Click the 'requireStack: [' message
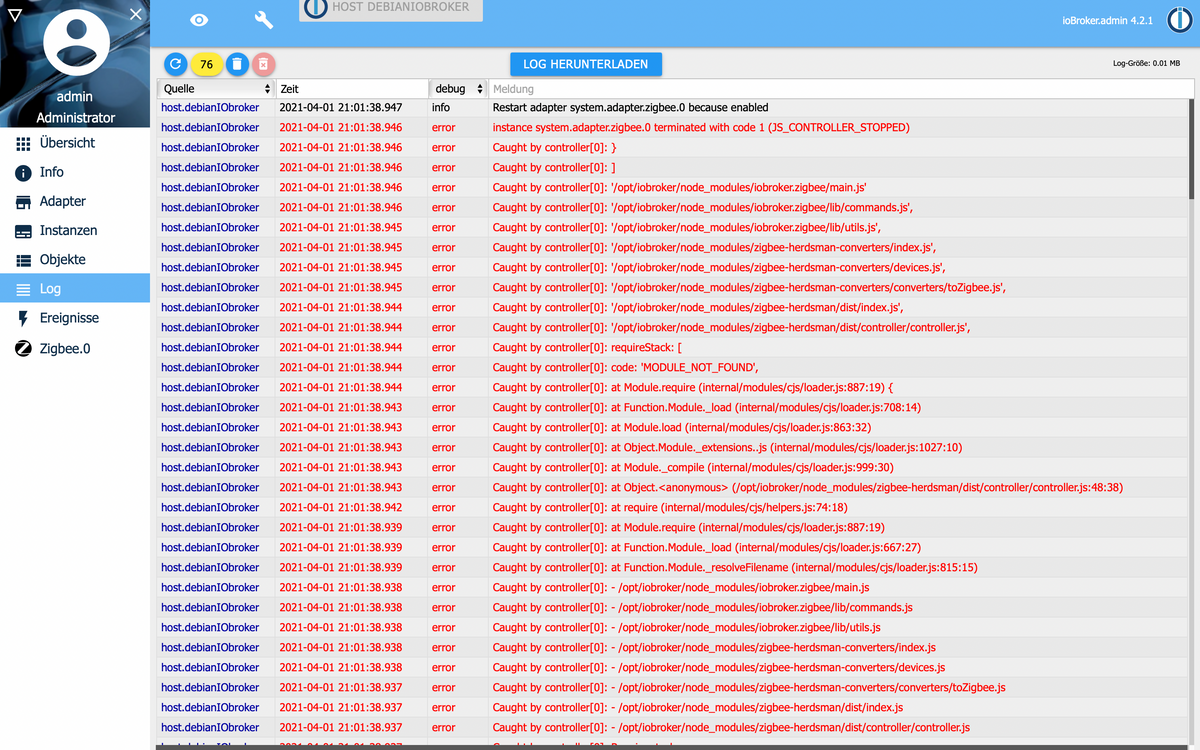This screenshot has height=750, width=1200. tap(587, 347)
